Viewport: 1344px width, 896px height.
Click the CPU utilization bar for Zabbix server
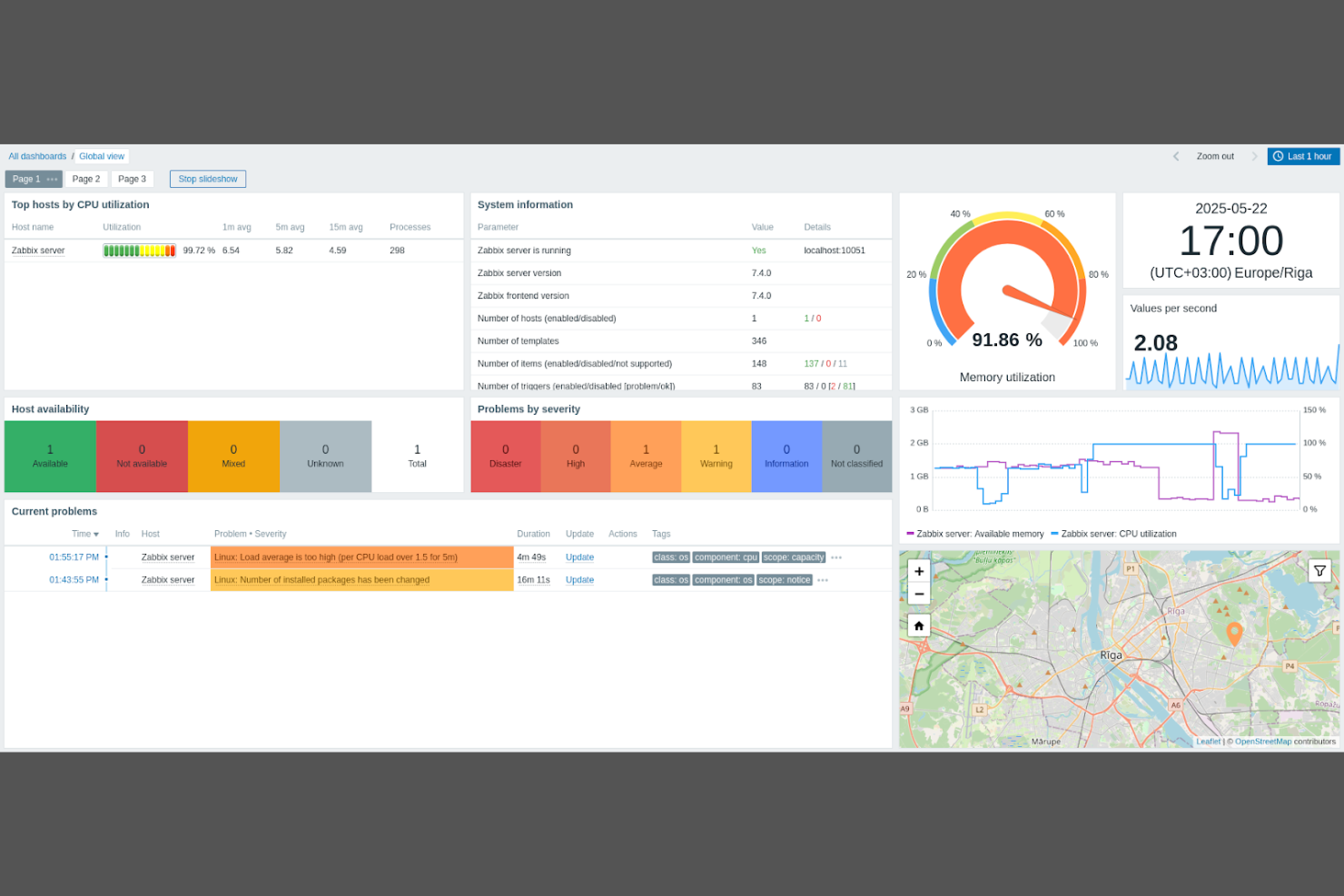coord(139,251)
